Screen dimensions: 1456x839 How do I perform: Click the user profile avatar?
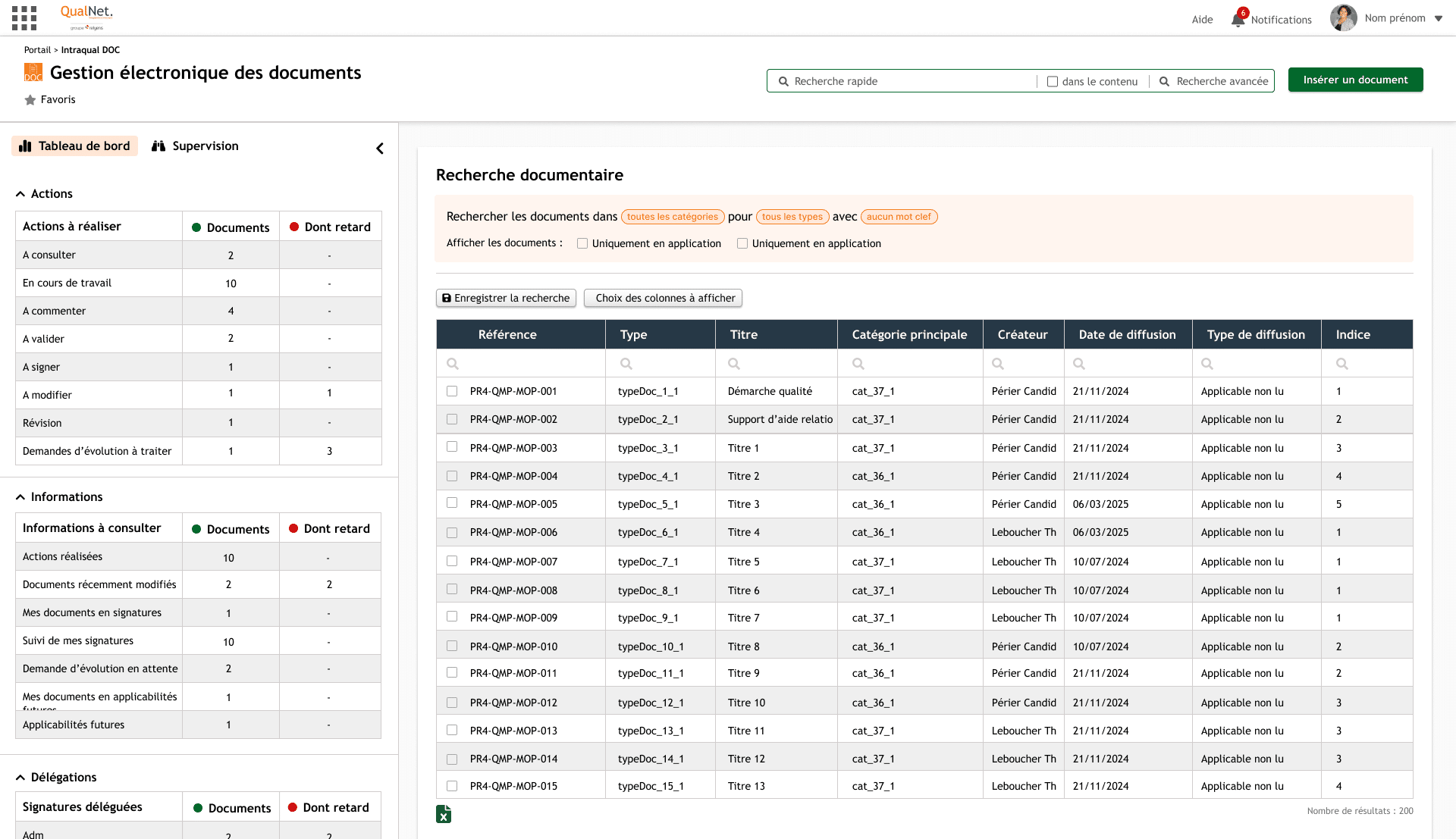1343,17
